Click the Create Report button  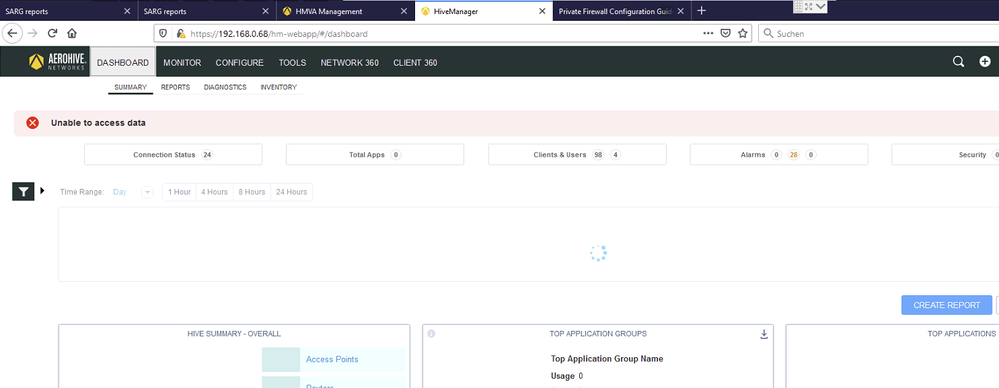click(x=946, y=305)
